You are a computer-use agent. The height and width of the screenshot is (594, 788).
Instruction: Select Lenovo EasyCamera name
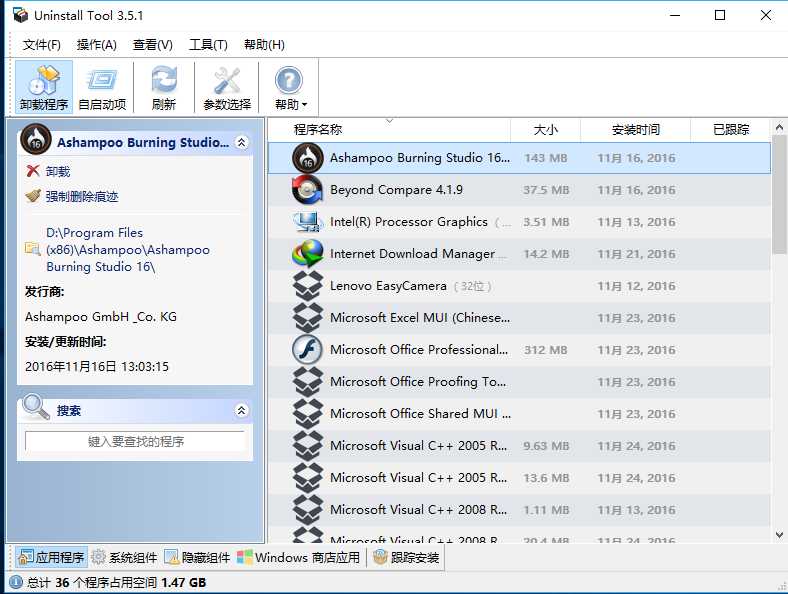click(388, 286)
